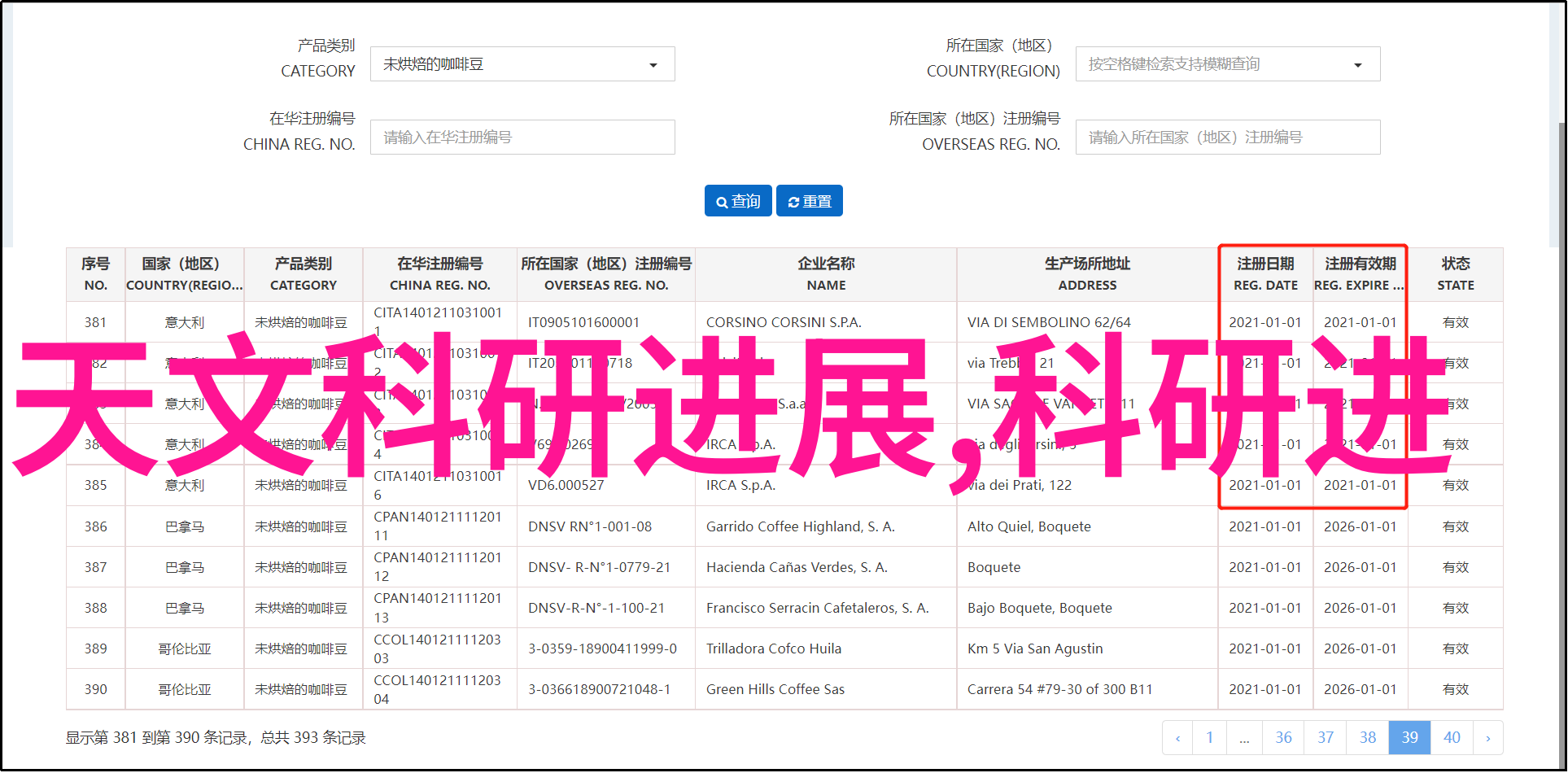Click the previous page arrow
1568x773 pixels.
(x=1177, y=738)
